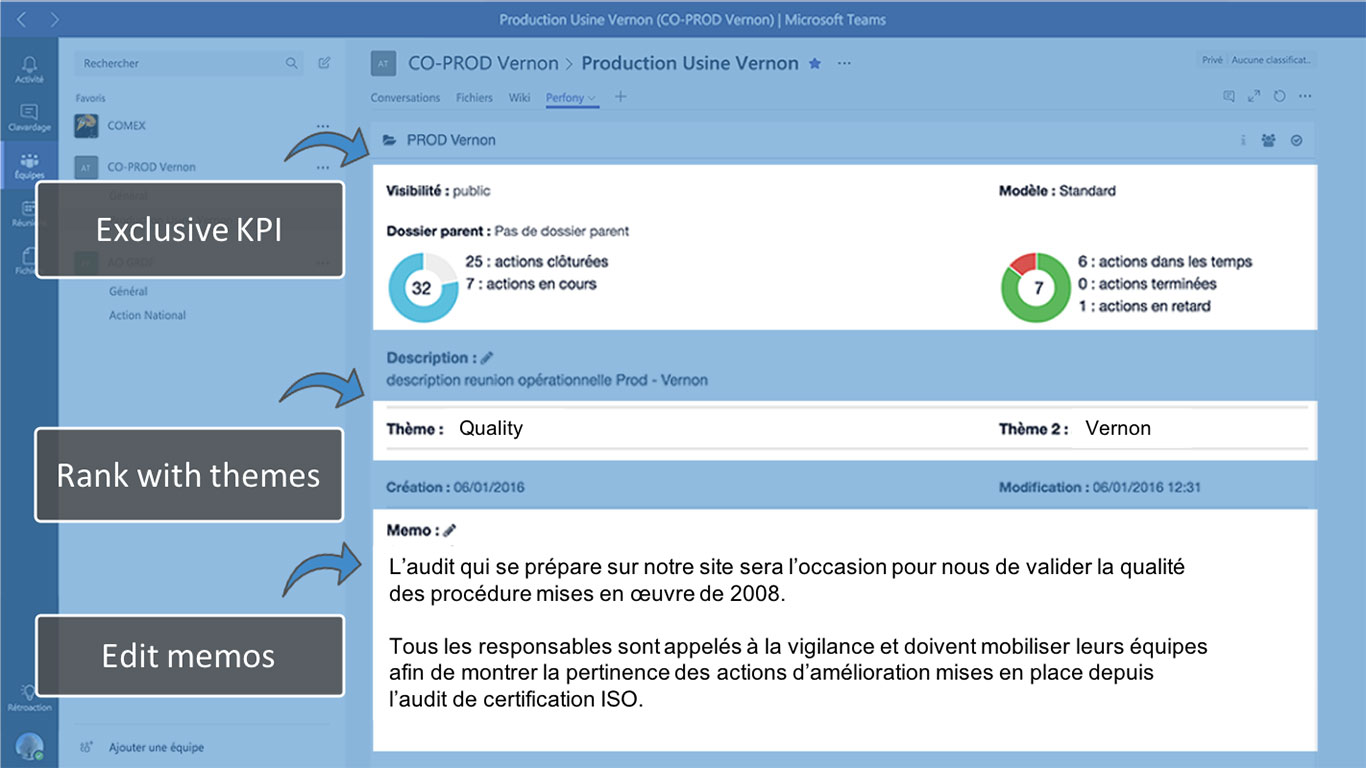This screenshot has width=1366, height=768.
Task: Click the Modification date 06/01/2016 12:31
Action: click(x=1147, y=487)
